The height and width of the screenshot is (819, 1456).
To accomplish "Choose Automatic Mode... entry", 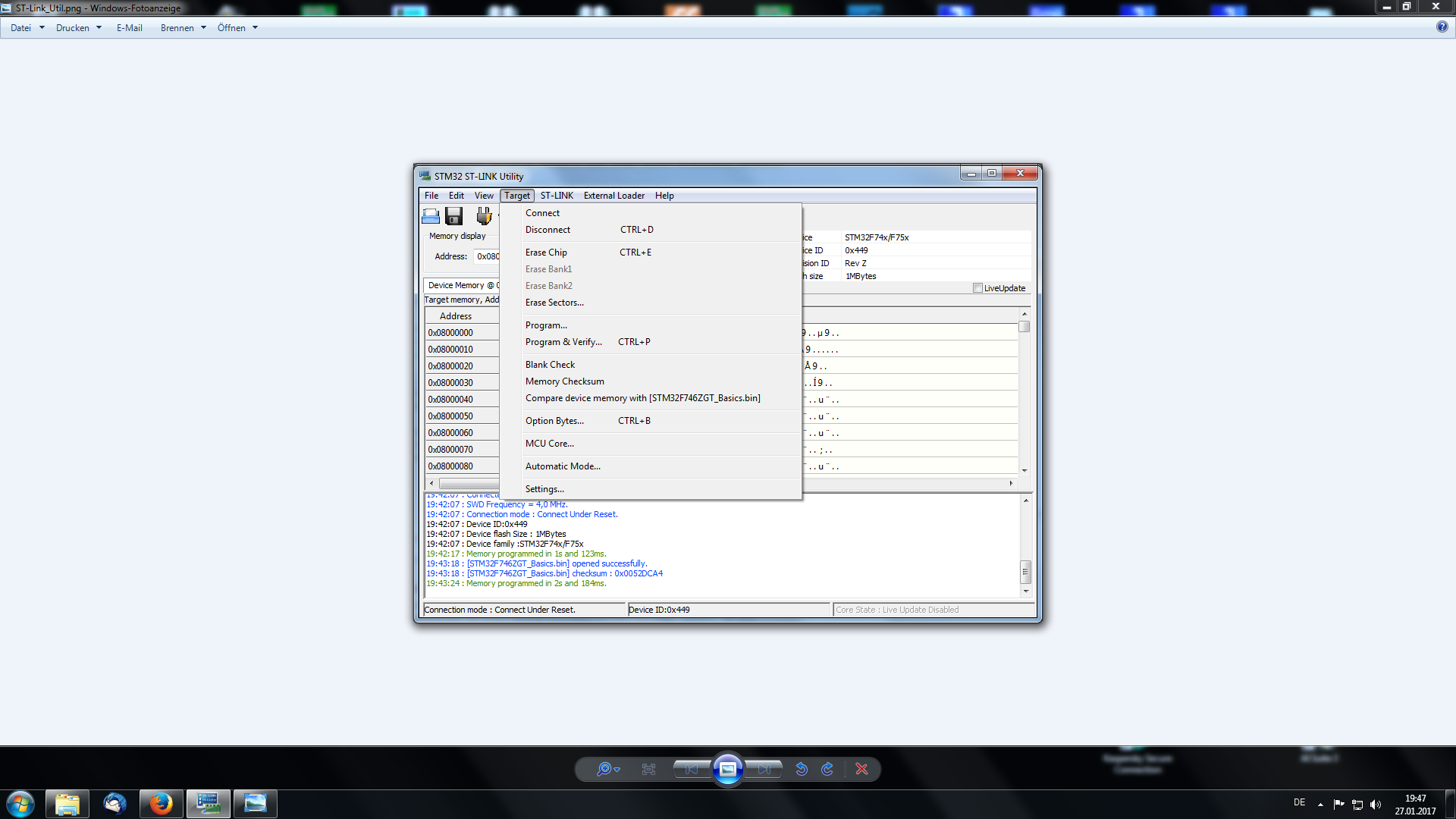I will [651, 466].
